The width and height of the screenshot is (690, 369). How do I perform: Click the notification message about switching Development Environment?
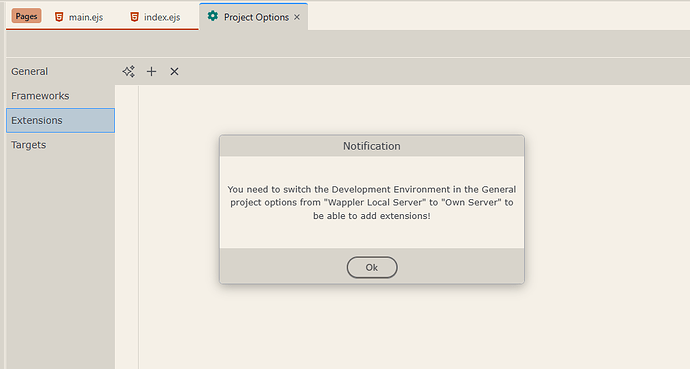click(372, 202)
